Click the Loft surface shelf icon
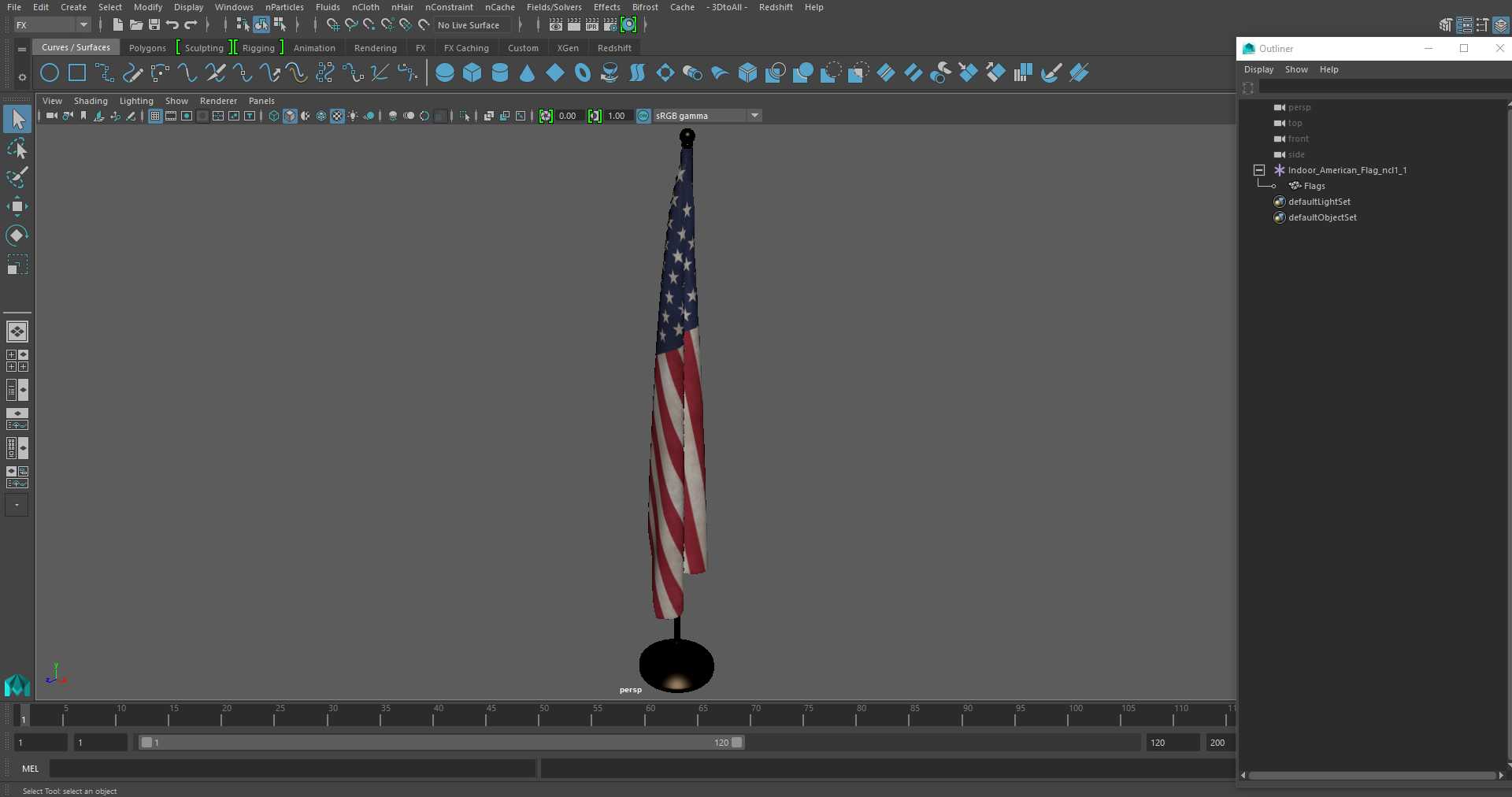The image size is (1512, 797). [638, 73]
